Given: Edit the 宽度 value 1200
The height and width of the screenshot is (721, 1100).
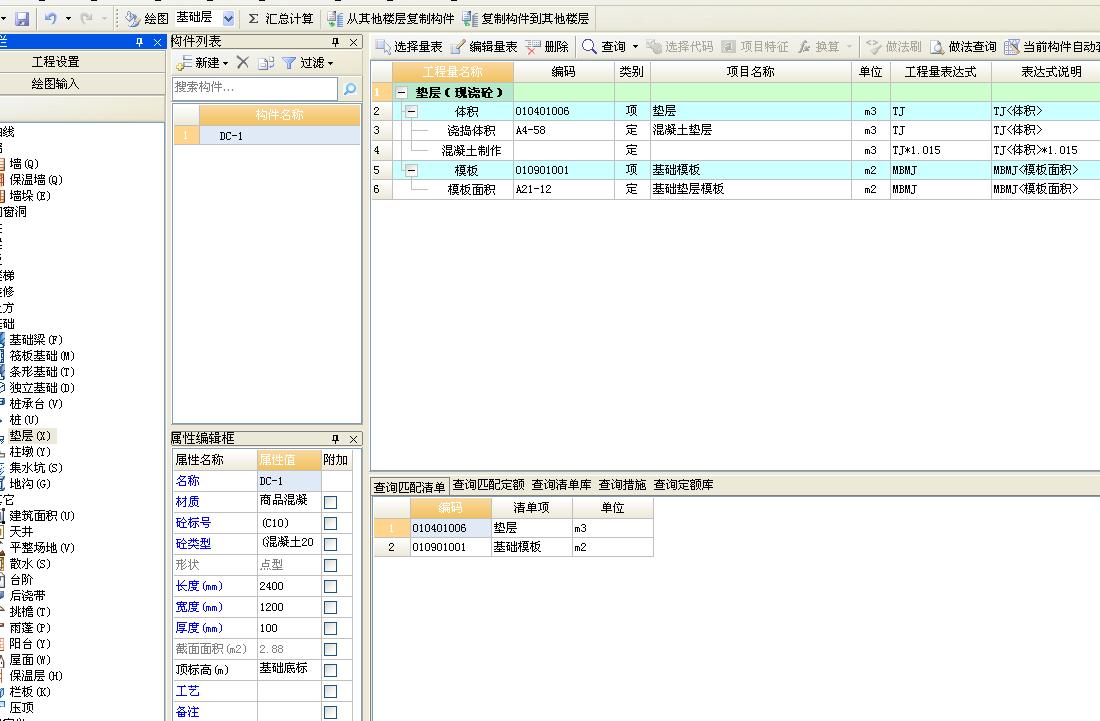Looking at the screenshot, I should point(289,607).
